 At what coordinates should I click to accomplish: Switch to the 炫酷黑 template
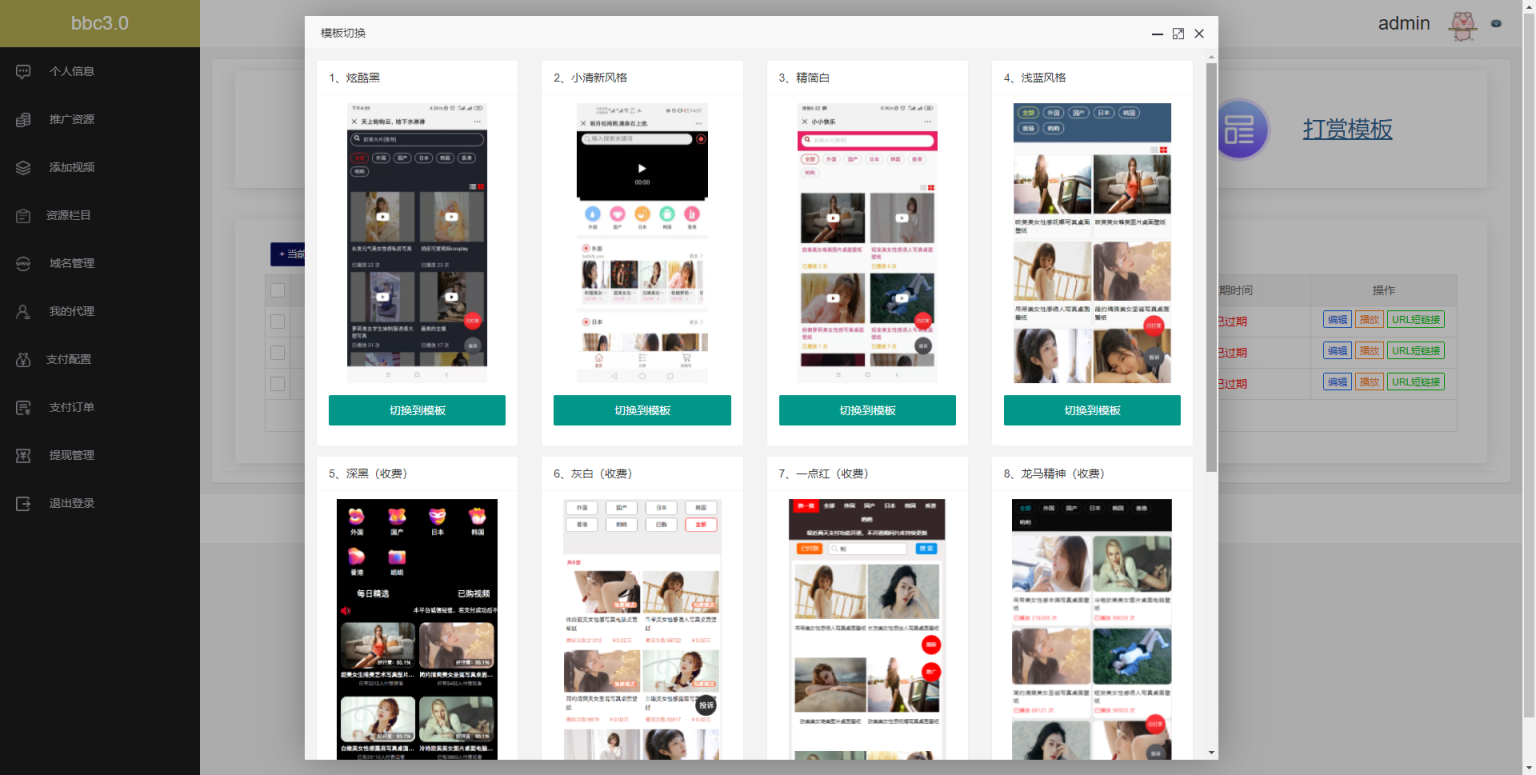pyautogui.click(x=417, y=410)
